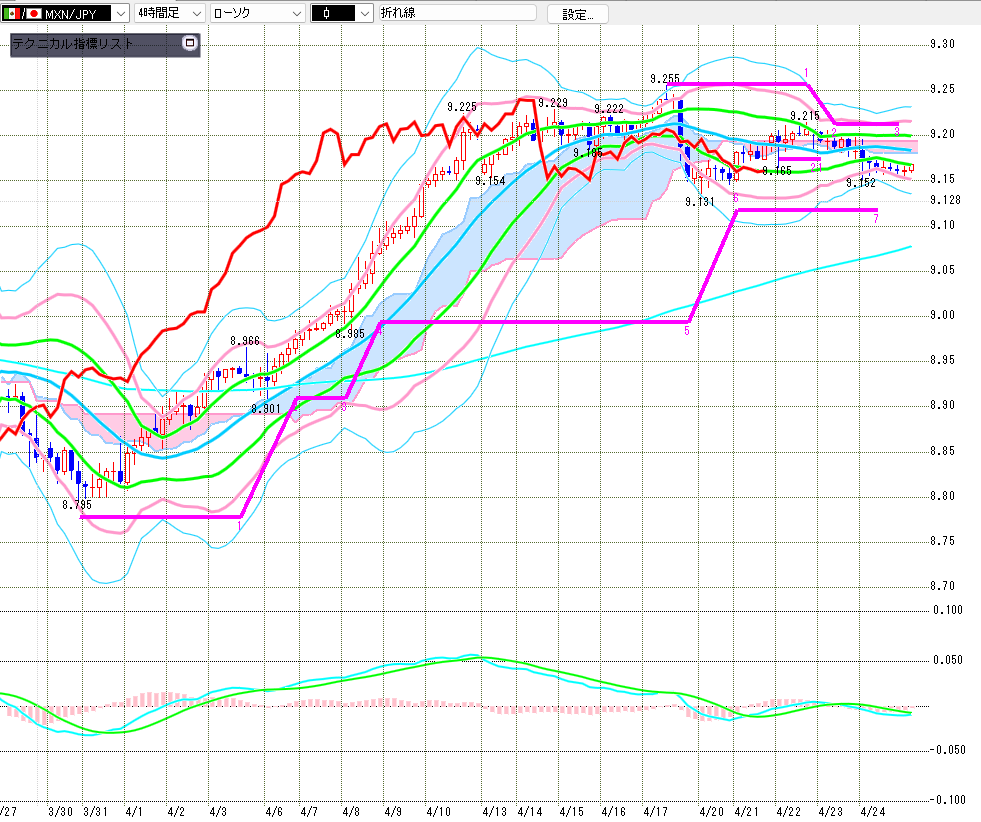Click the 9.128 current price label
Viewport: 981px width, 822px height.
coord(943,200)
